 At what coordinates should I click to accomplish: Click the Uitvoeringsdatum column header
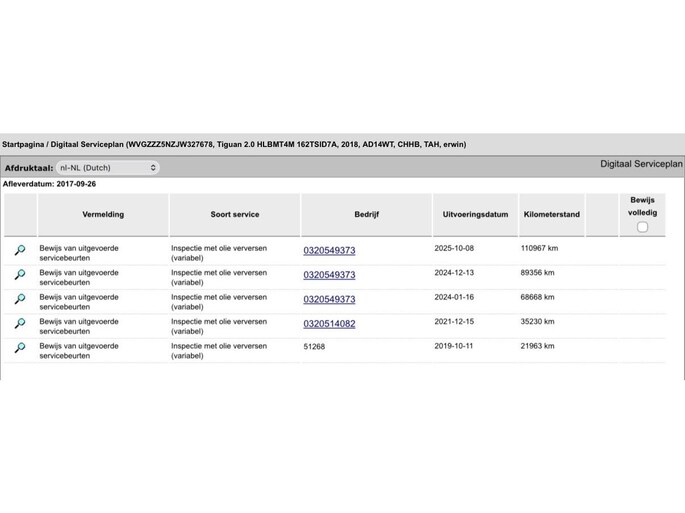[x=475, y=214]
